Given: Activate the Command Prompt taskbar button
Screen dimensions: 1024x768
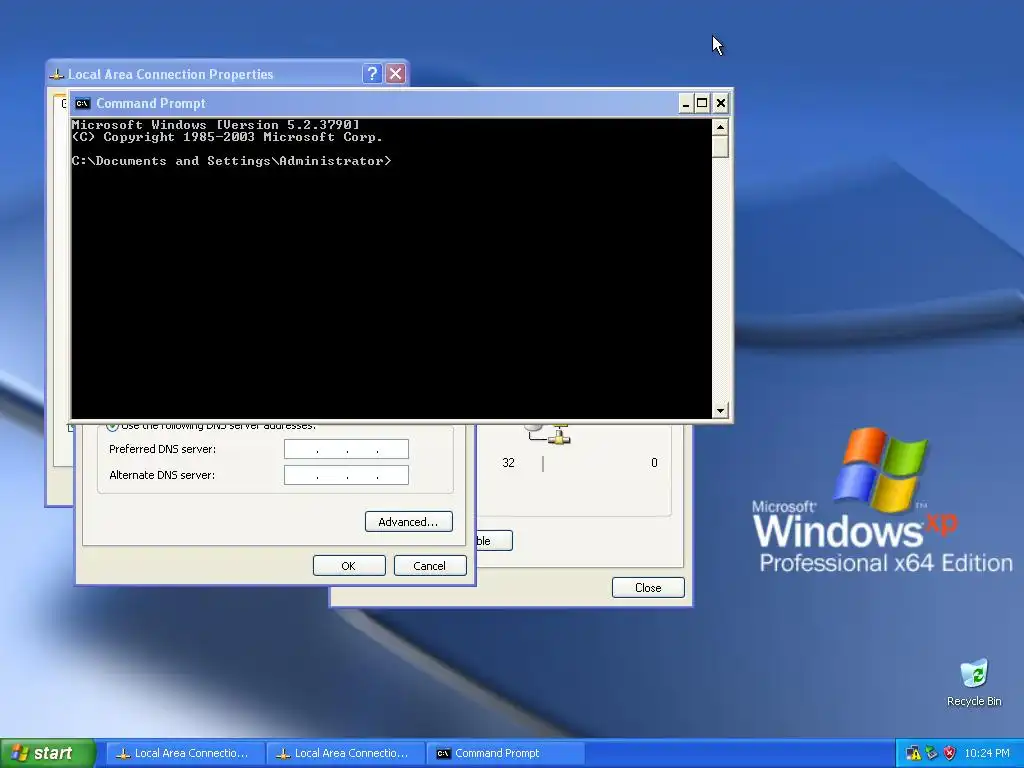Looking at the screenshot, I should coord(505,753).
